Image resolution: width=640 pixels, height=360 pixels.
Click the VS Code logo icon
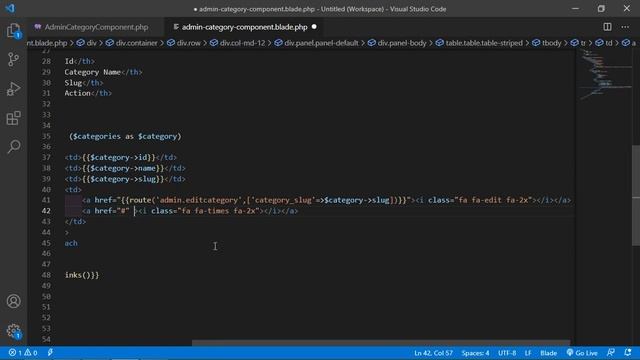(x=10, y=8)
